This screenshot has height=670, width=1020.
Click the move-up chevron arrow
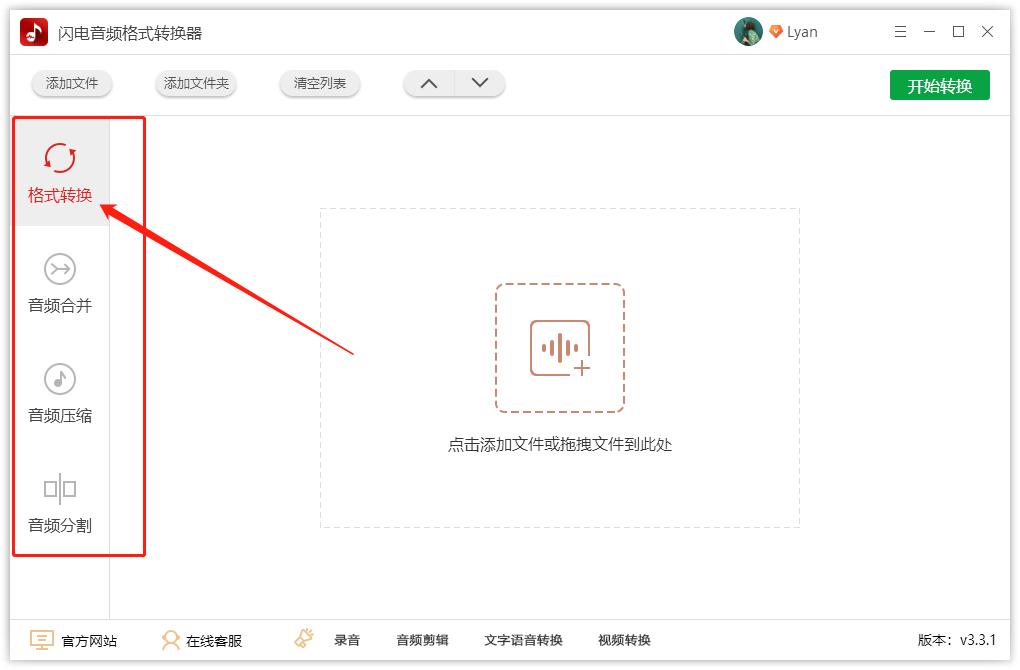(x=429, y=84)
